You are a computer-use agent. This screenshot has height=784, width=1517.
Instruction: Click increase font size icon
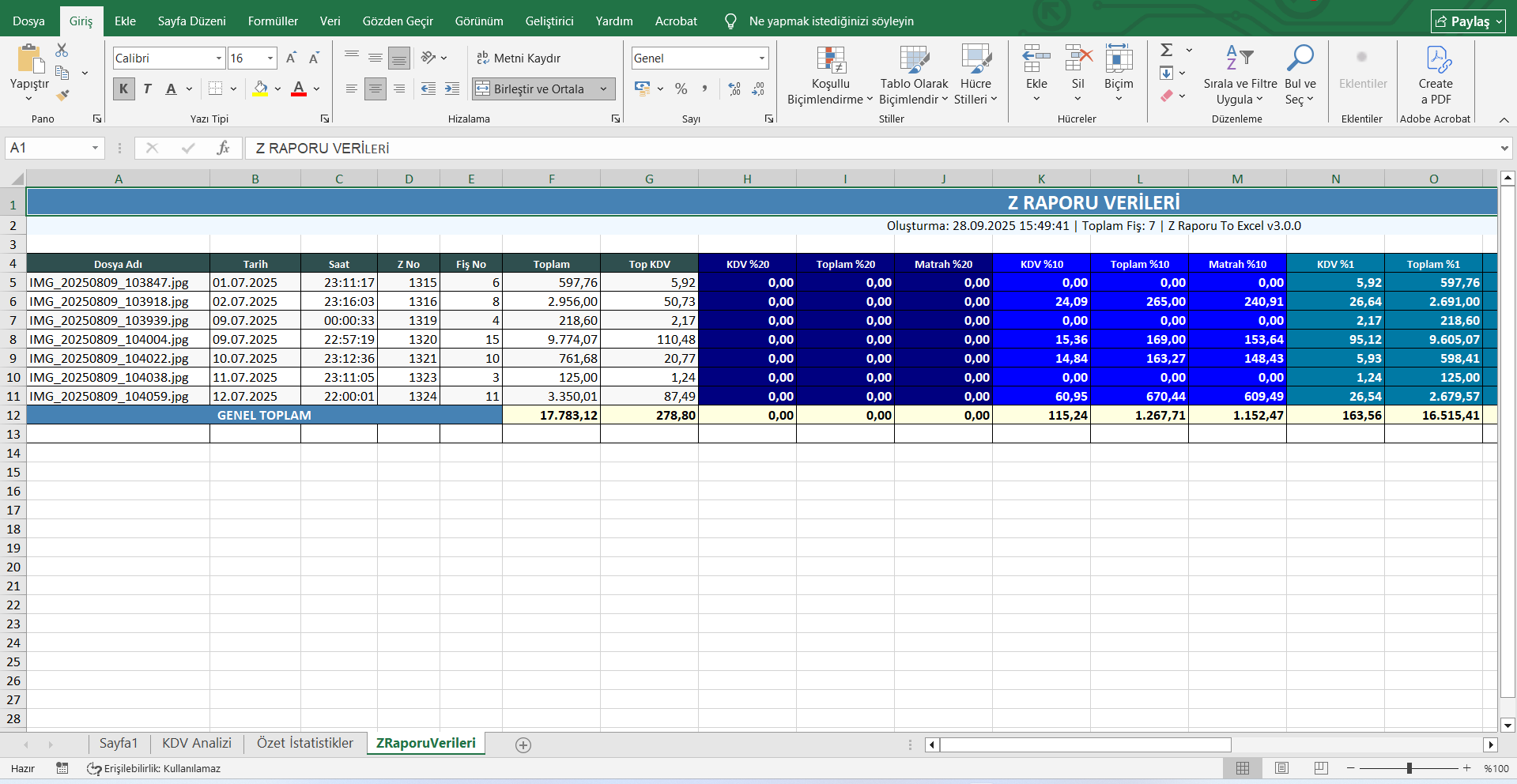pos(291,58)
